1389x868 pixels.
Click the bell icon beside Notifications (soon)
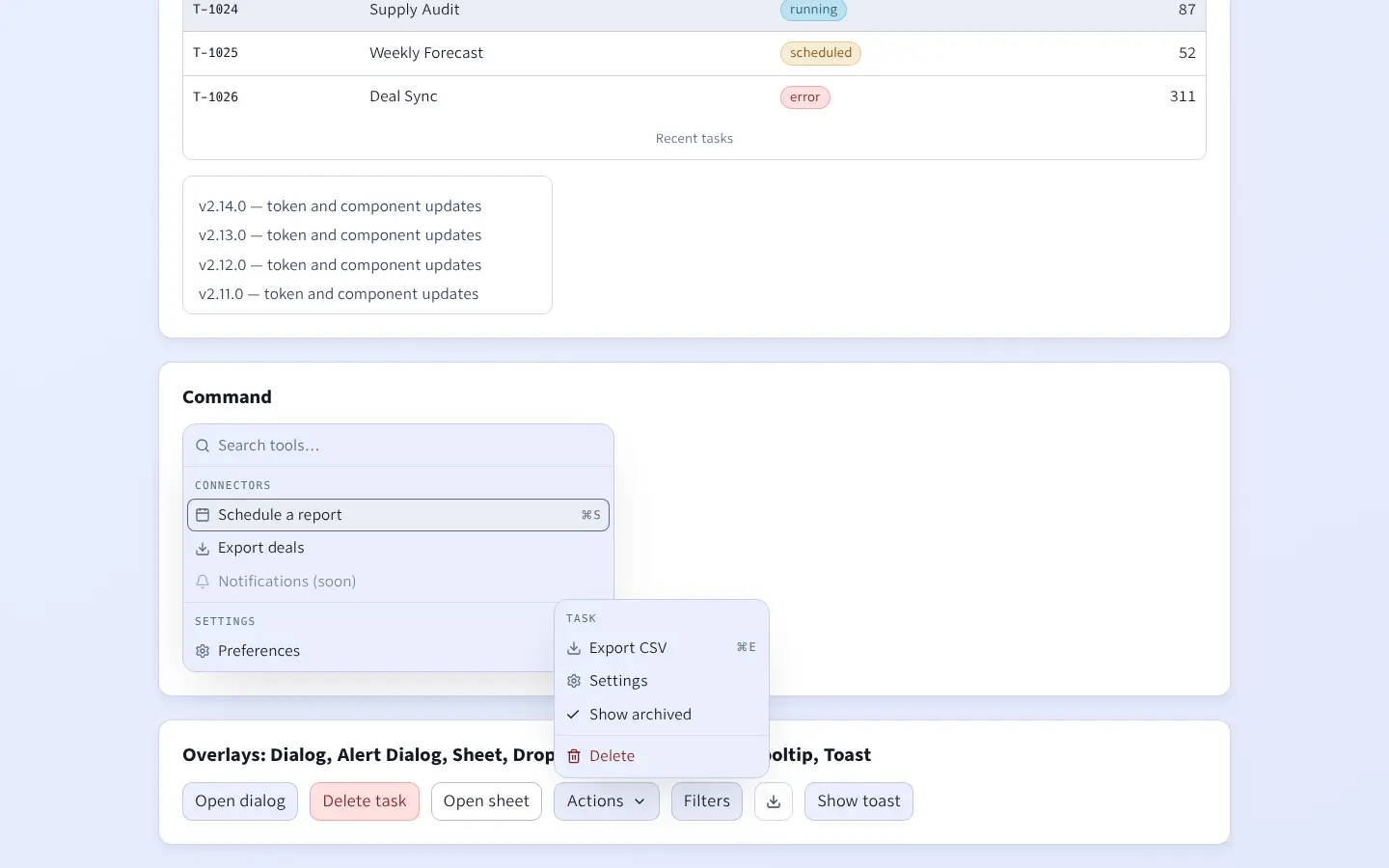(203, 582)
